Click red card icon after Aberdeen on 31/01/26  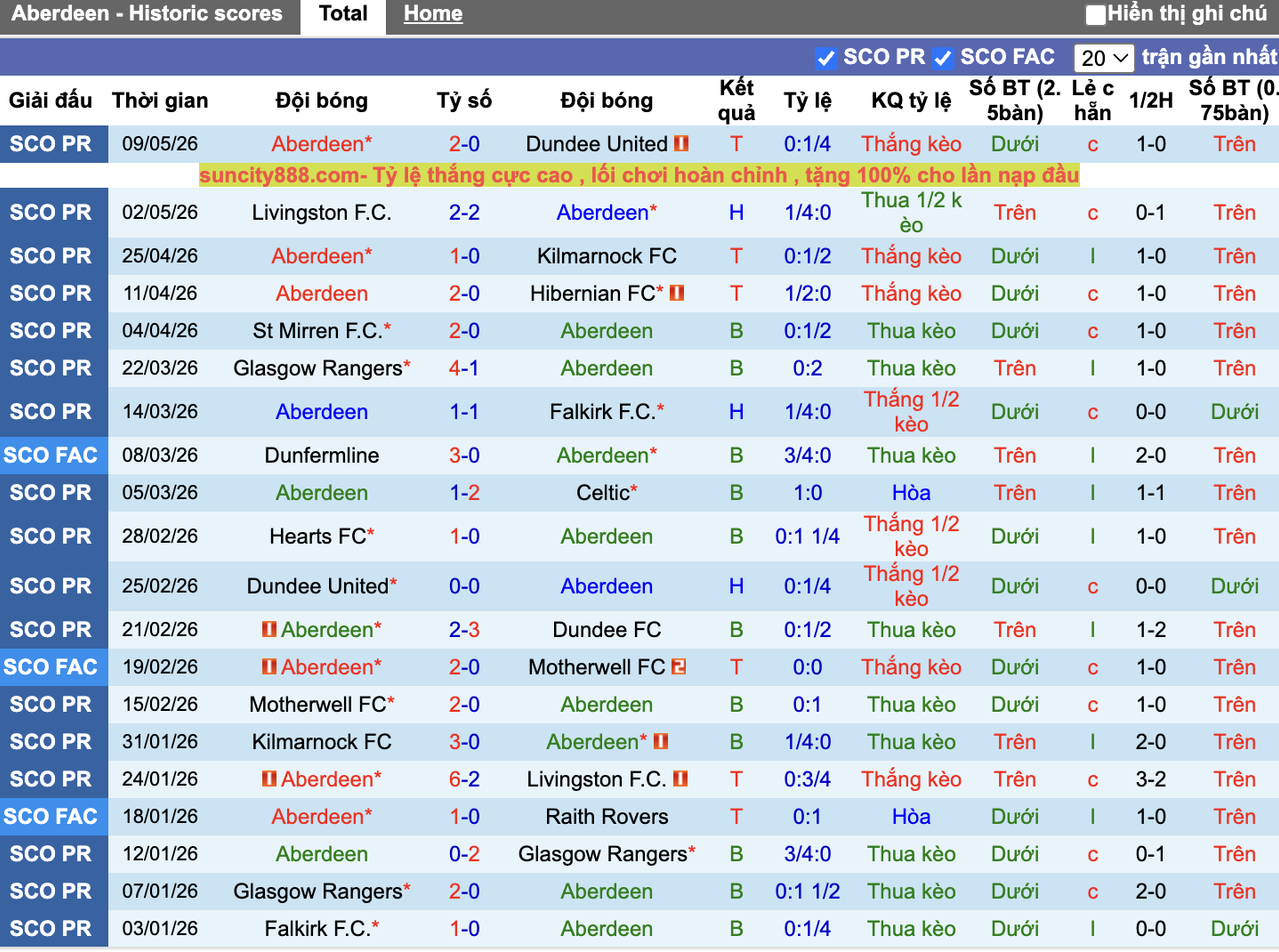tap(660, 742)
